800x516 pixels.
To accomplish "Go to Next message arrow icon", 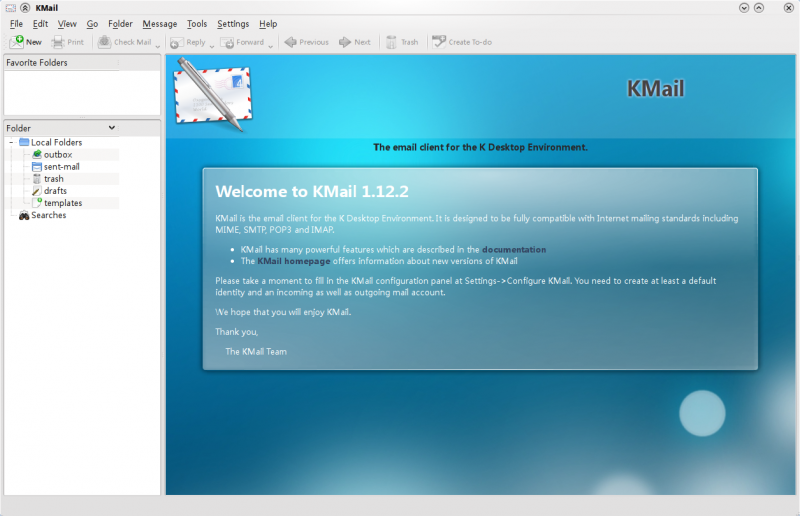I will pyautogui.click(x=345, y=42).
